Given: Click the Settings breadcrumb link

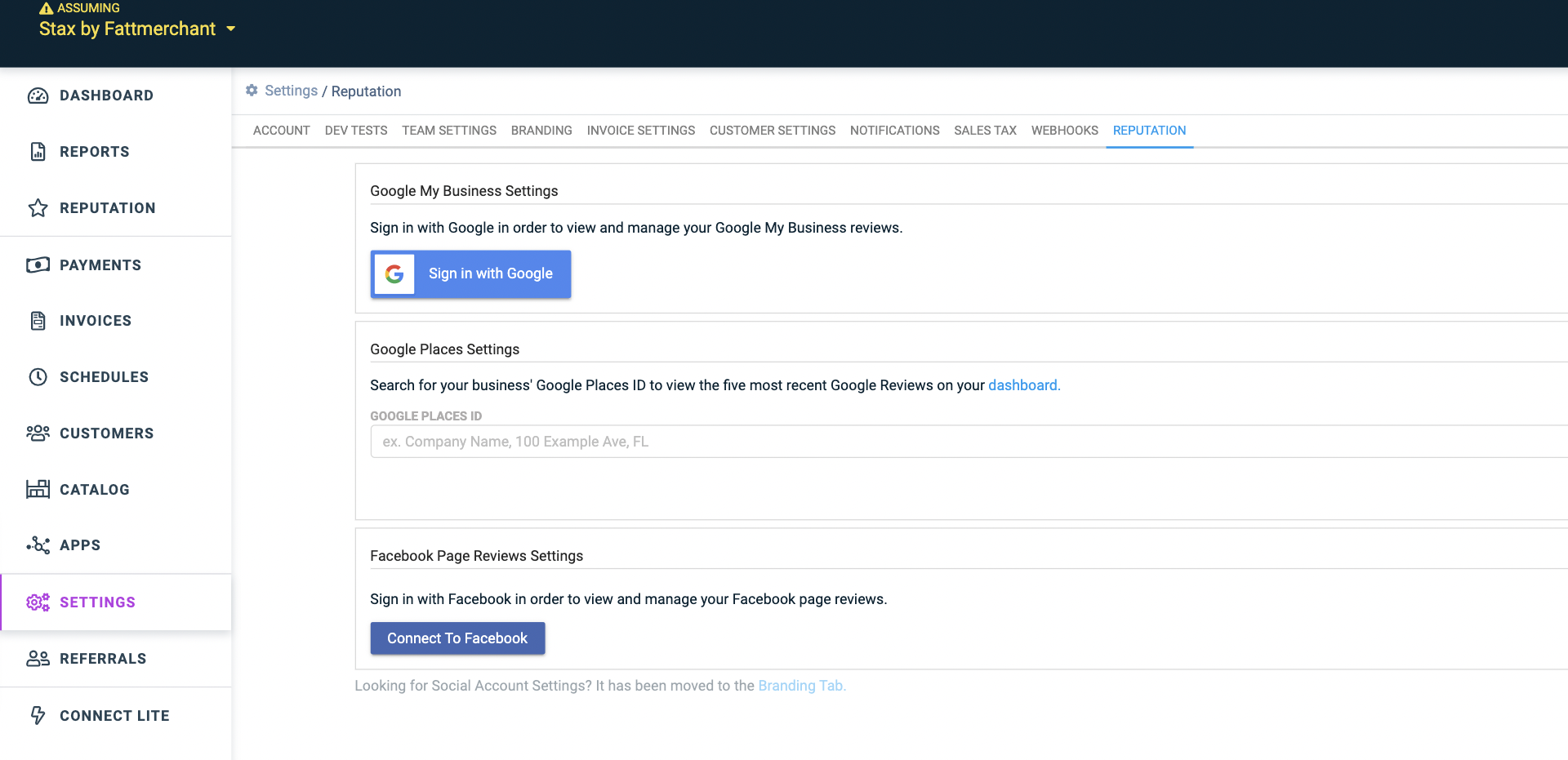Looking at the screenshot, I should [291, 91].
